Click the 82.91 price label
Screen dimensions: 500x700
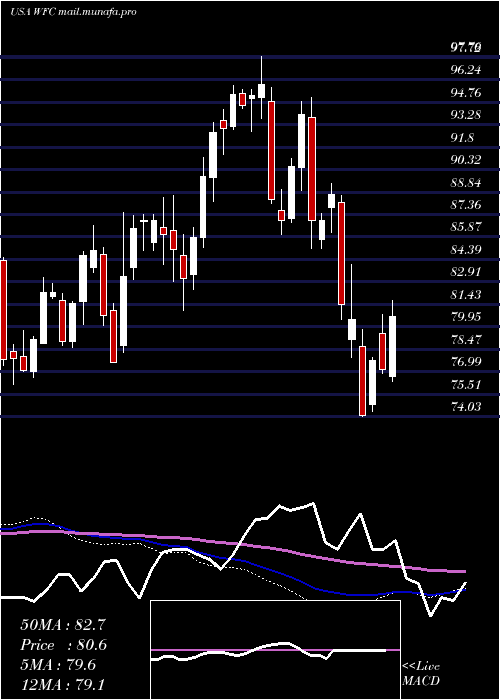[466, 272]
